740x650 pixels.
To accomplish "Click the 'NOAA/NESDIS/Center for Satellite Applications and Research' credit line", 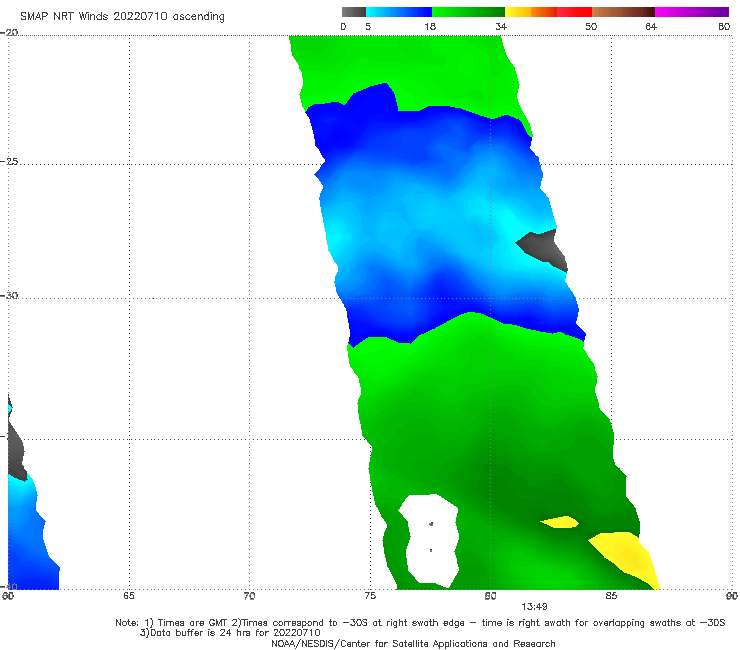I will coord(413,644).
